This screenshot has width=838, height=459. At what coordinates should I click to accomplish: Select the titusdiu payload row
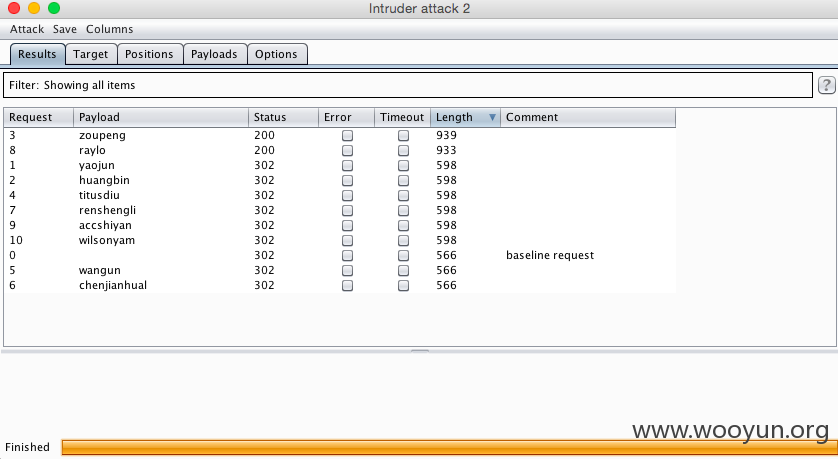pos(340,195)
